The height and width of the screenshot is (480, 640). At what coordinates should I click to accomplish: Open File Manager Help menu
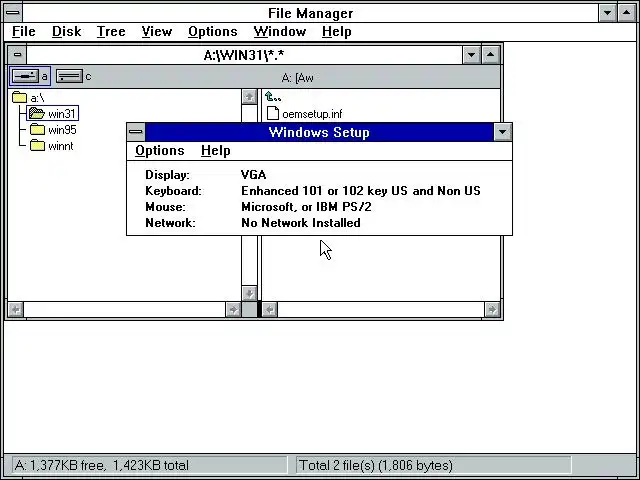(336, 31)
